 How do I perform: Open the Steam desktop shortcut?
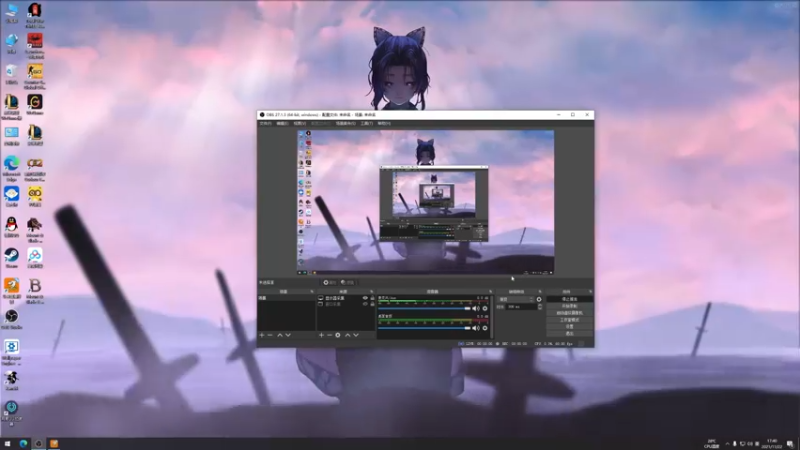tap(11, 258)
